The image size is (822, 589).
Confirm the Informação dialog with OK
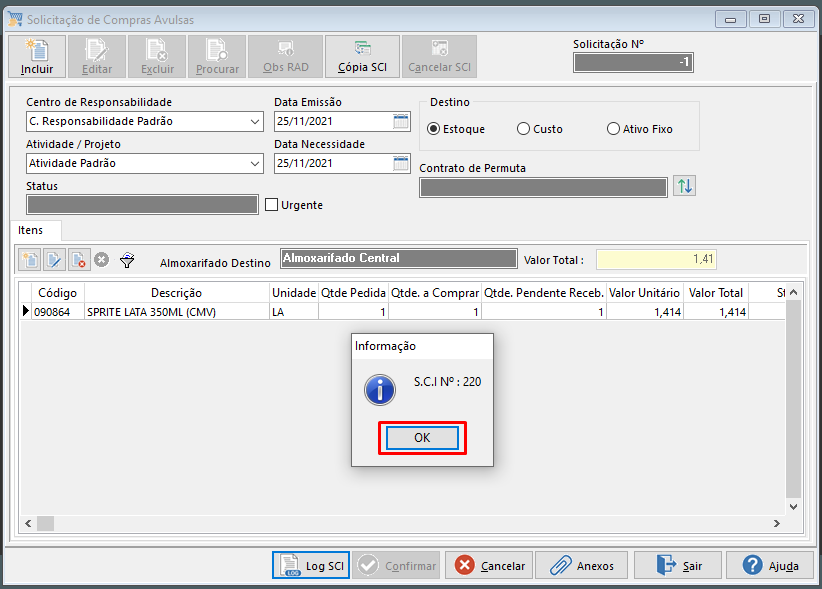[x=422, y=438]
